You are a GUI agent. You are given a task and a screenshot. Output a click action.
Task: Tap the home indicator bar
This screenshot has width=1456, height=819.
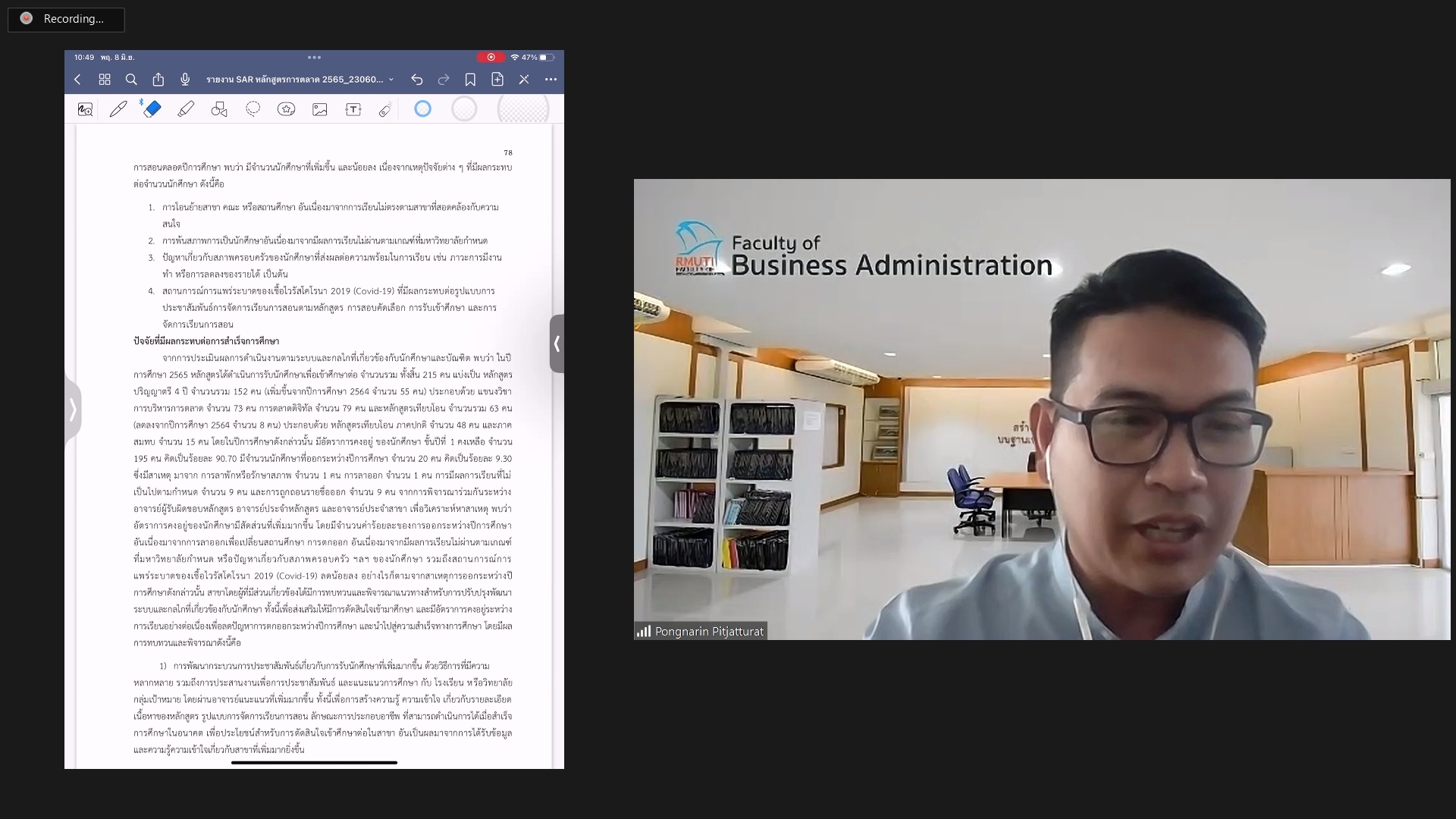pos(314,762)
